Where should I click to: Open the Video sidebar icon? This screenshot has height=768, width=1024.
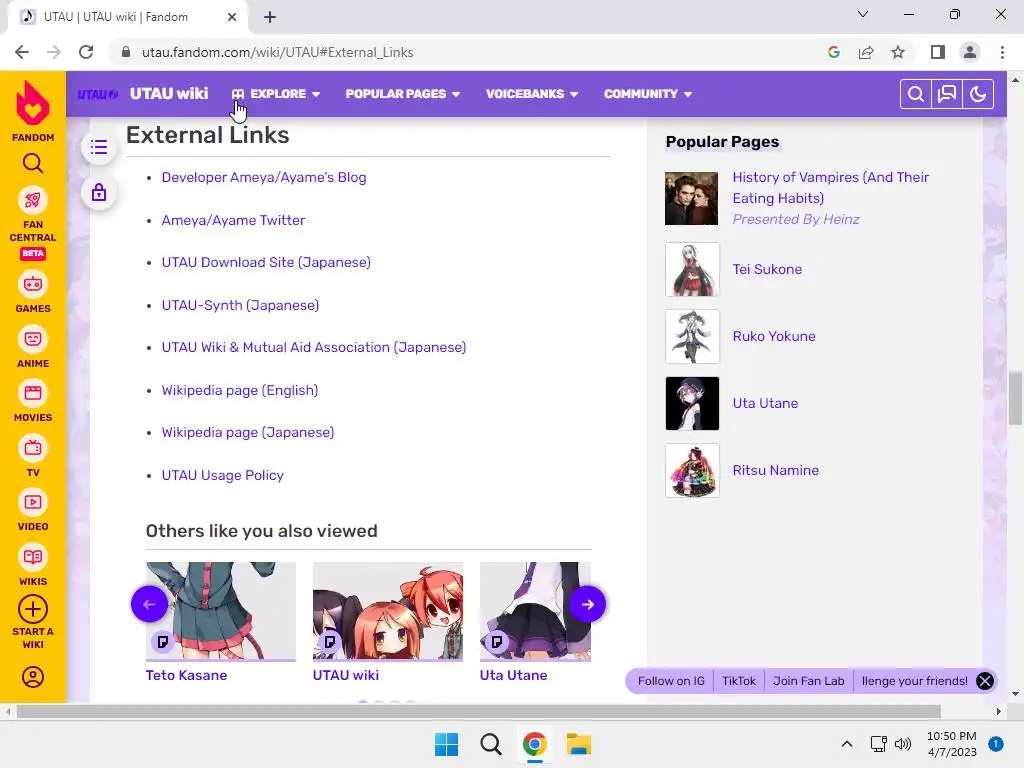[33, 503]
